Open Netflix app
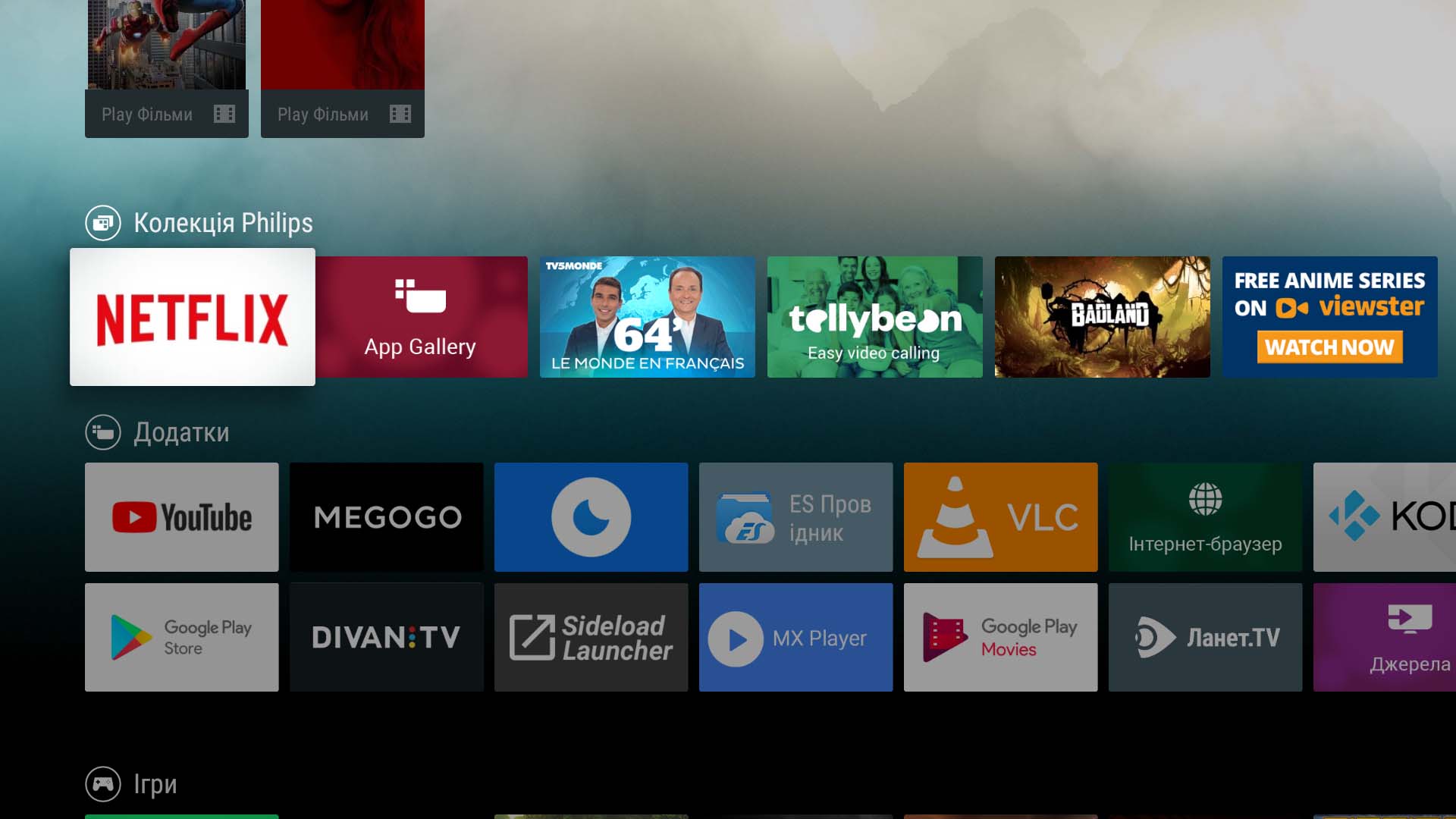Viewport: 1456px width, 819px height. pos(192,317)
